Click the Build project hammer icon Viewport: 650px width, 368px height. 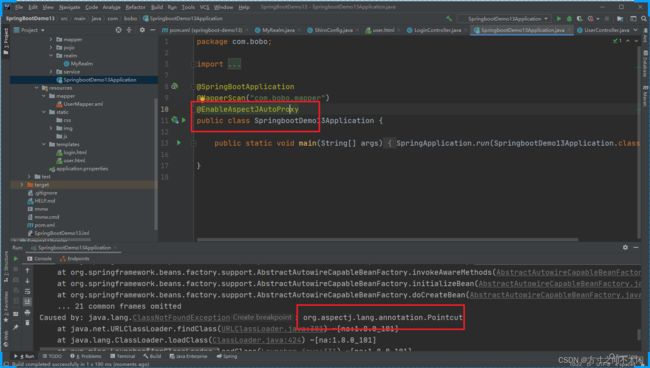(449, 19)
